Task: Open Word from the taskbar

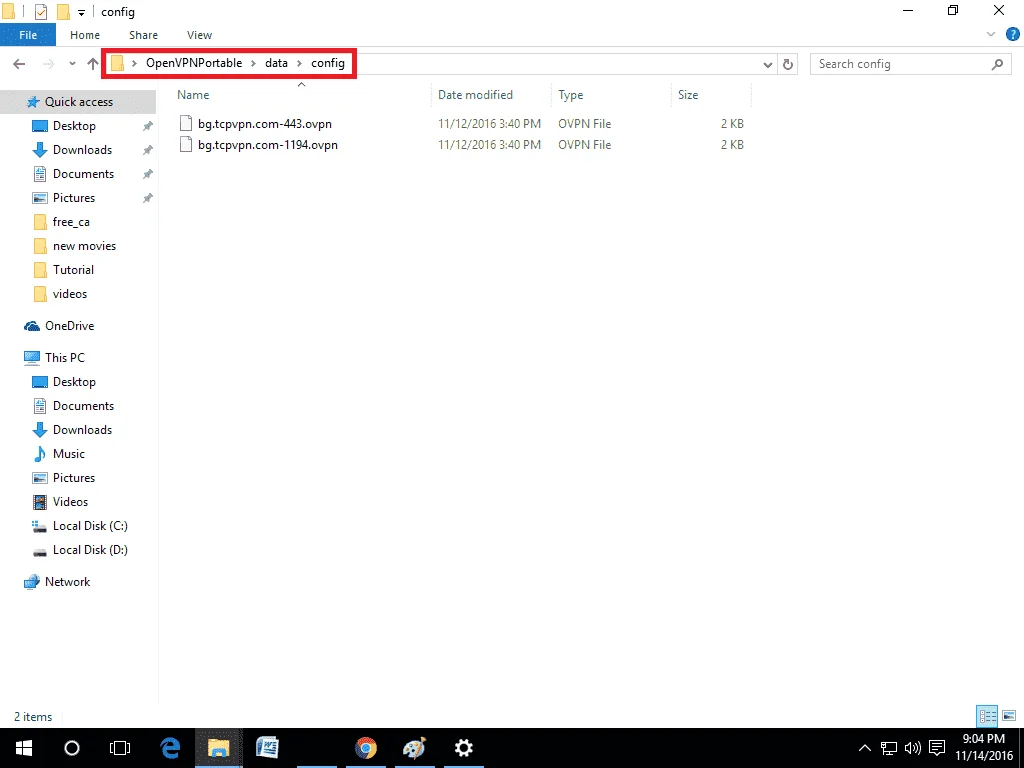Action: coord(268,748)
